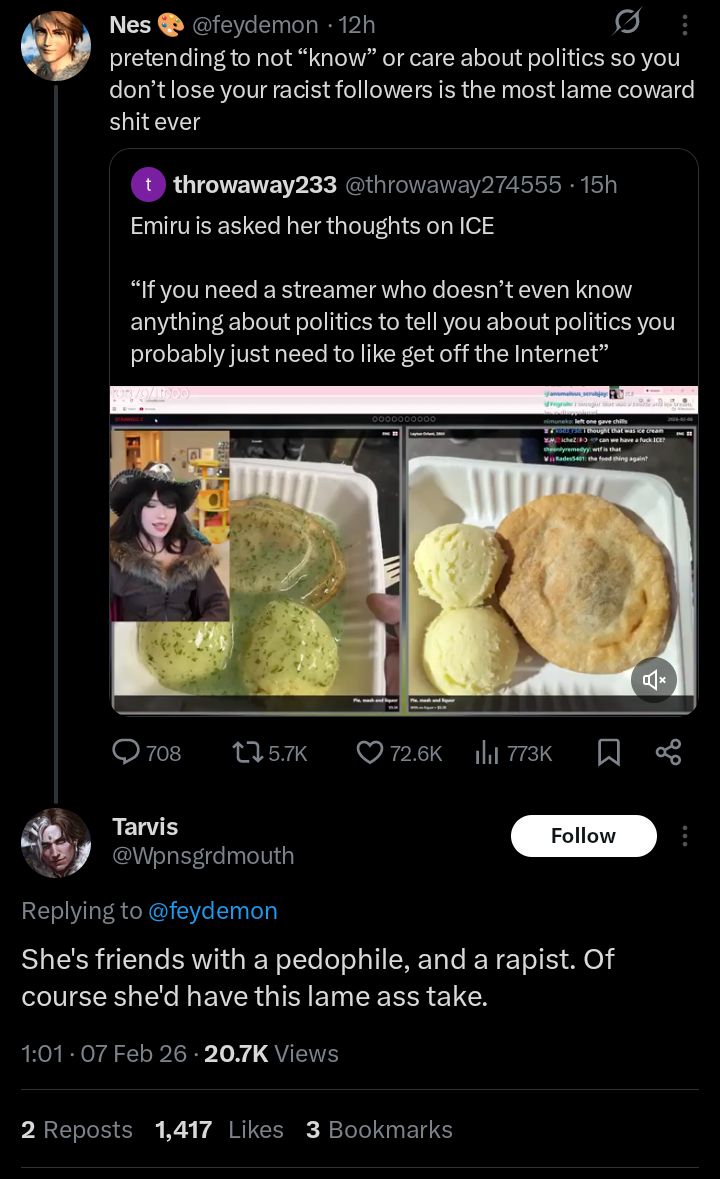View the 2 Reposts list

point(77,1129)
